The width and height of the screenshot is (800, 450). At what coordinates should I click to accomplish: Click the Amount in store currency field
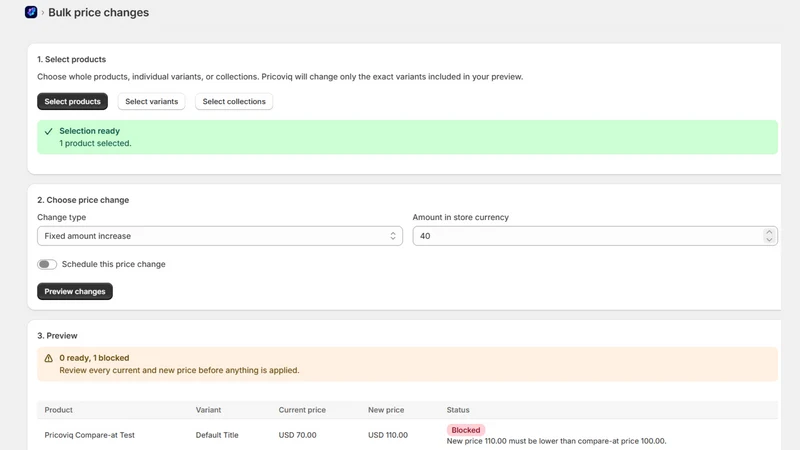click(x=595, y=236)
